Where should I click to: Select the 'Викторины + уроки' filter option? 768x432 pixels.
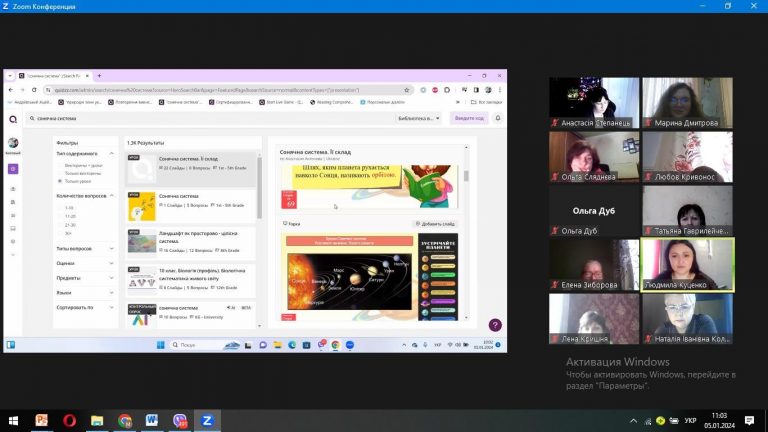tap(84, 164)
